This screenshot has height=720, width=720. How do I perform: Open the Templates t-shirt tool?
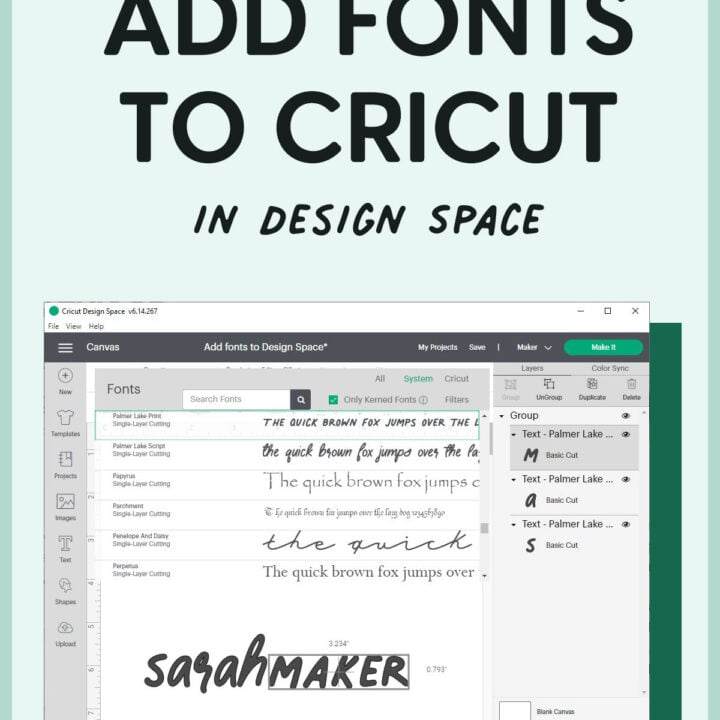[65, 423]
